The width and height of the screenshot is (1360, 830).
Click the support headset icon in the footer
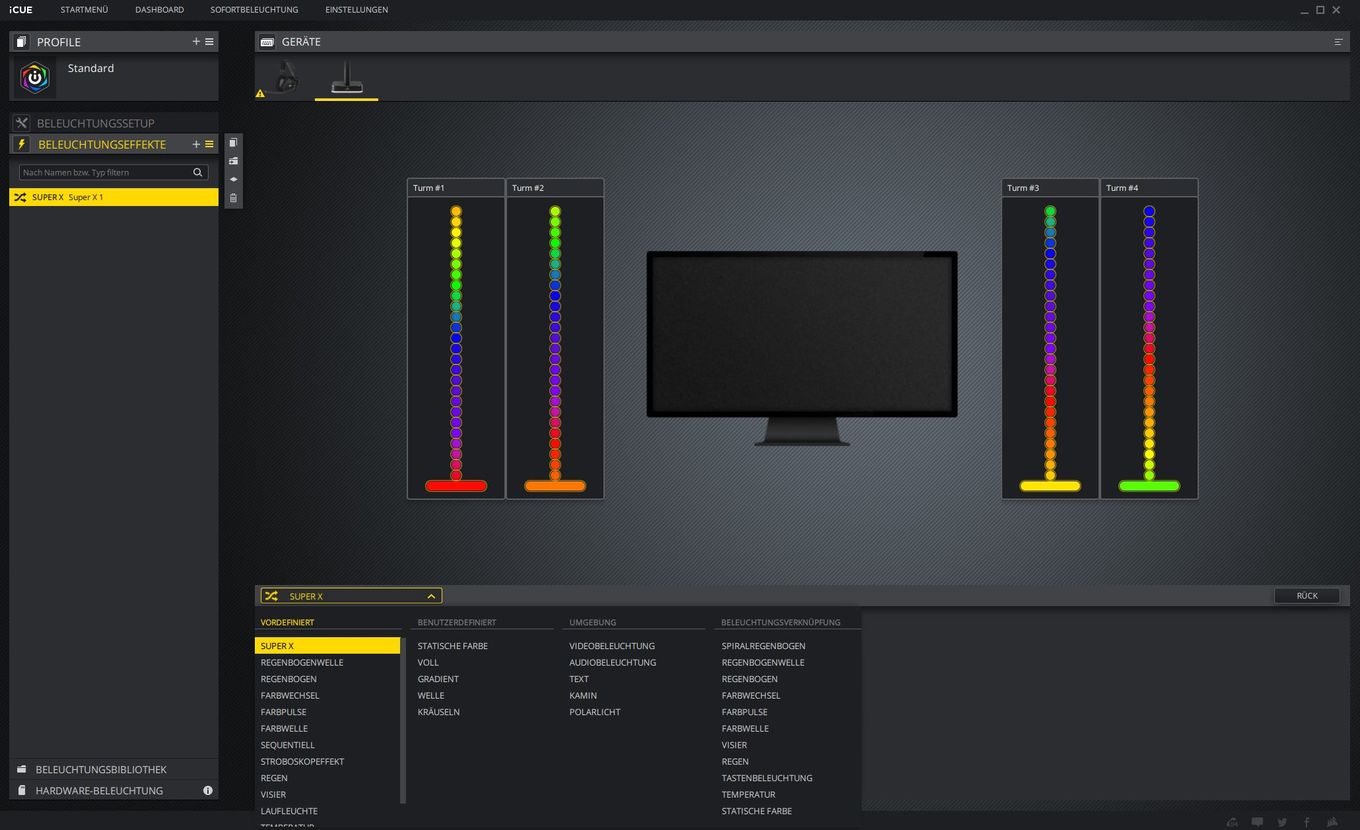point(1232,822)
